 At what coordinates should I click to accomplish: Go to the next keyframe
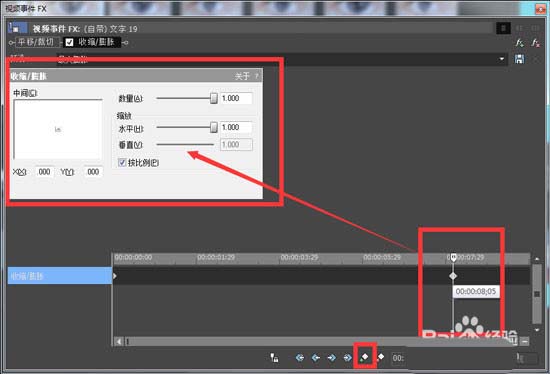tap(331, 358)
